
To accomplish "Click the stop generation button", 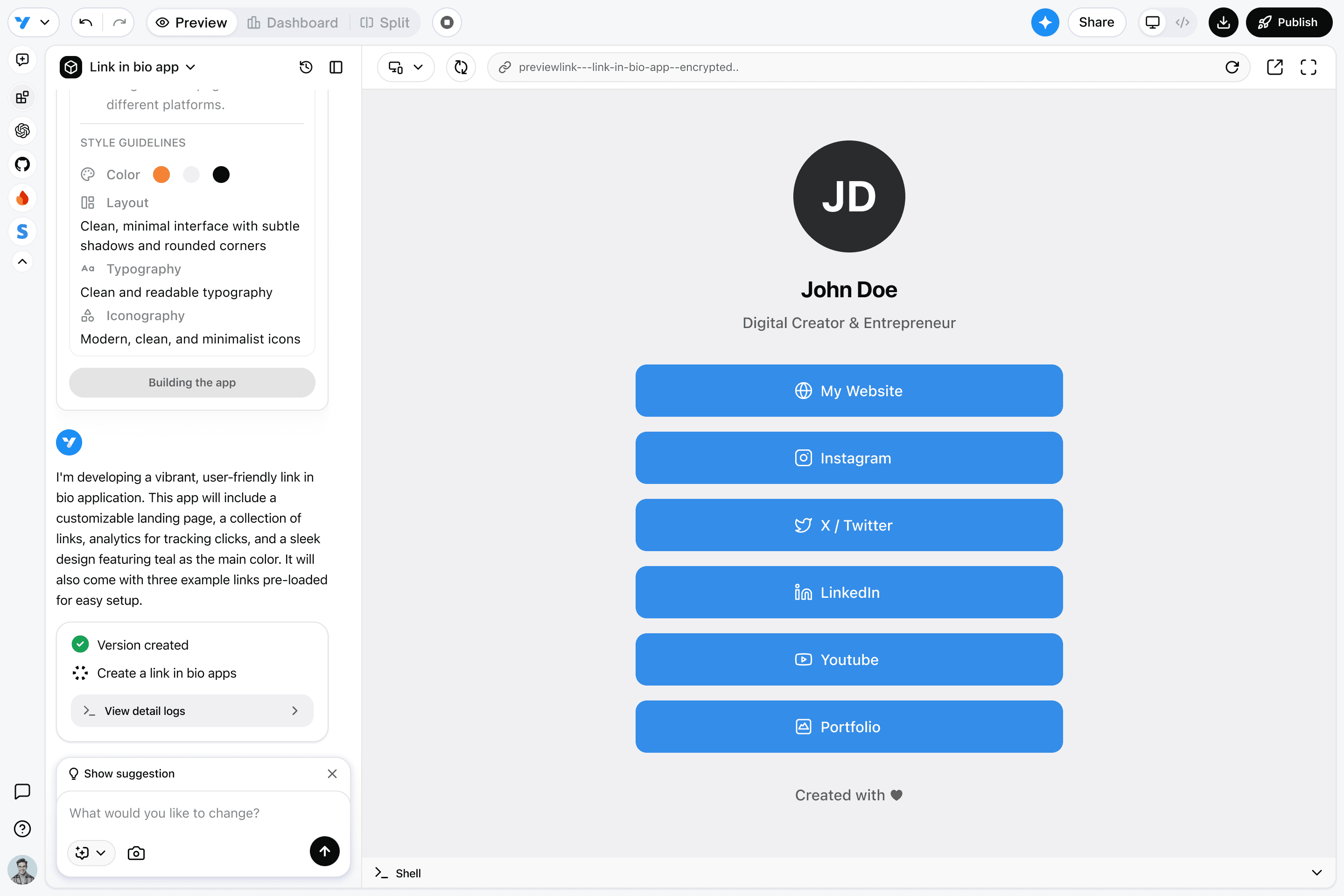I will coord(447,22).
